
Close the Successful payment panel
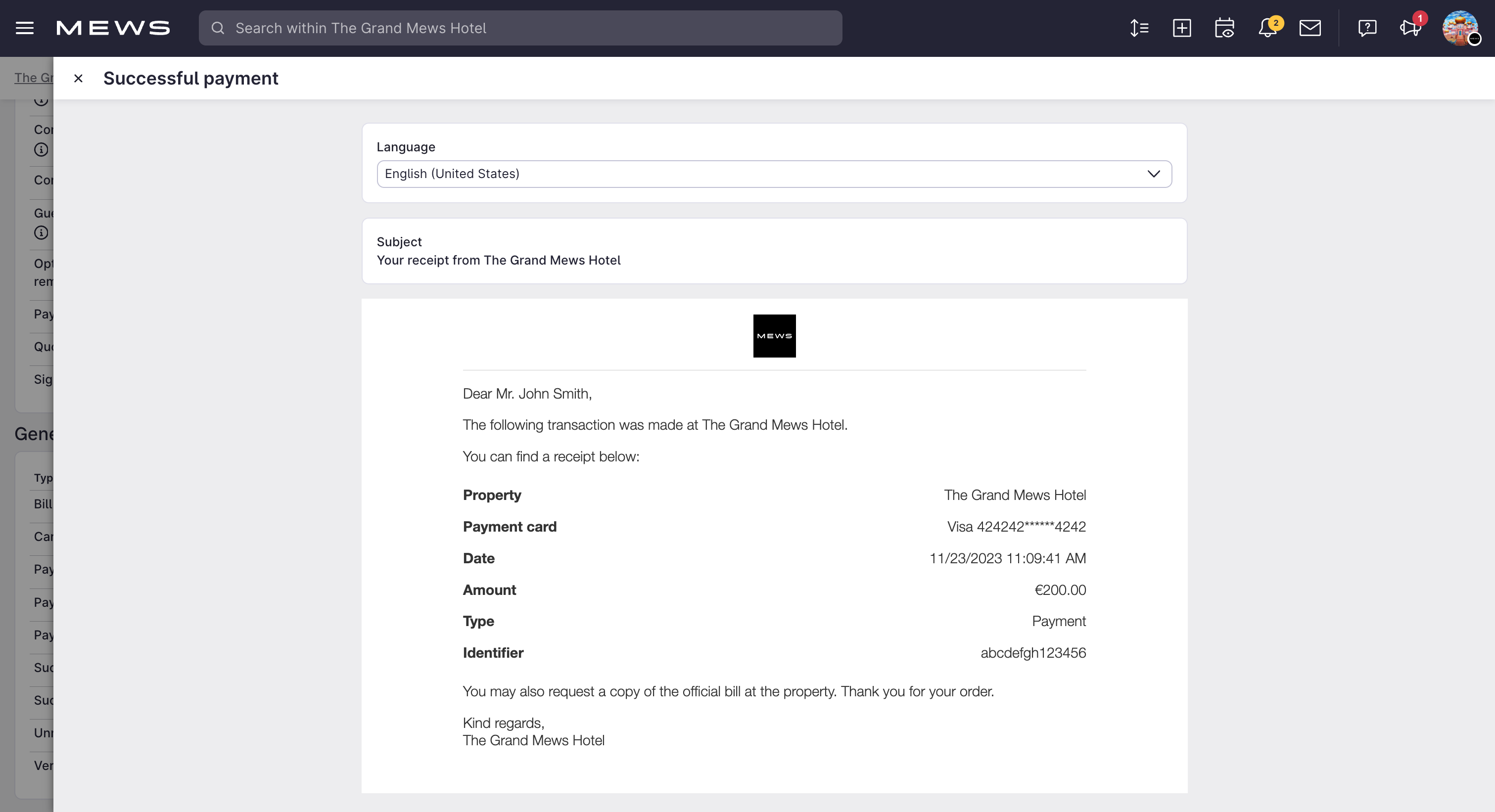(x=78, y=78)
